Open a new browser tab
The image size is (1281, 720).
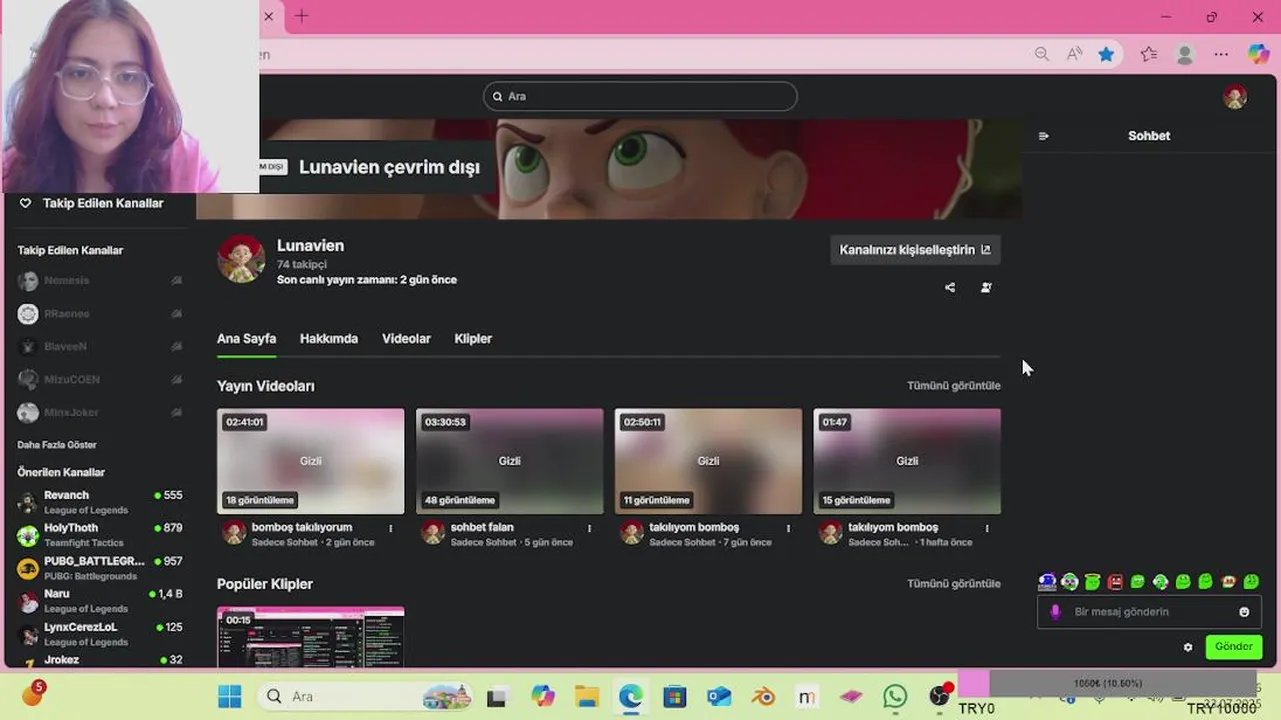pos(301,16)
